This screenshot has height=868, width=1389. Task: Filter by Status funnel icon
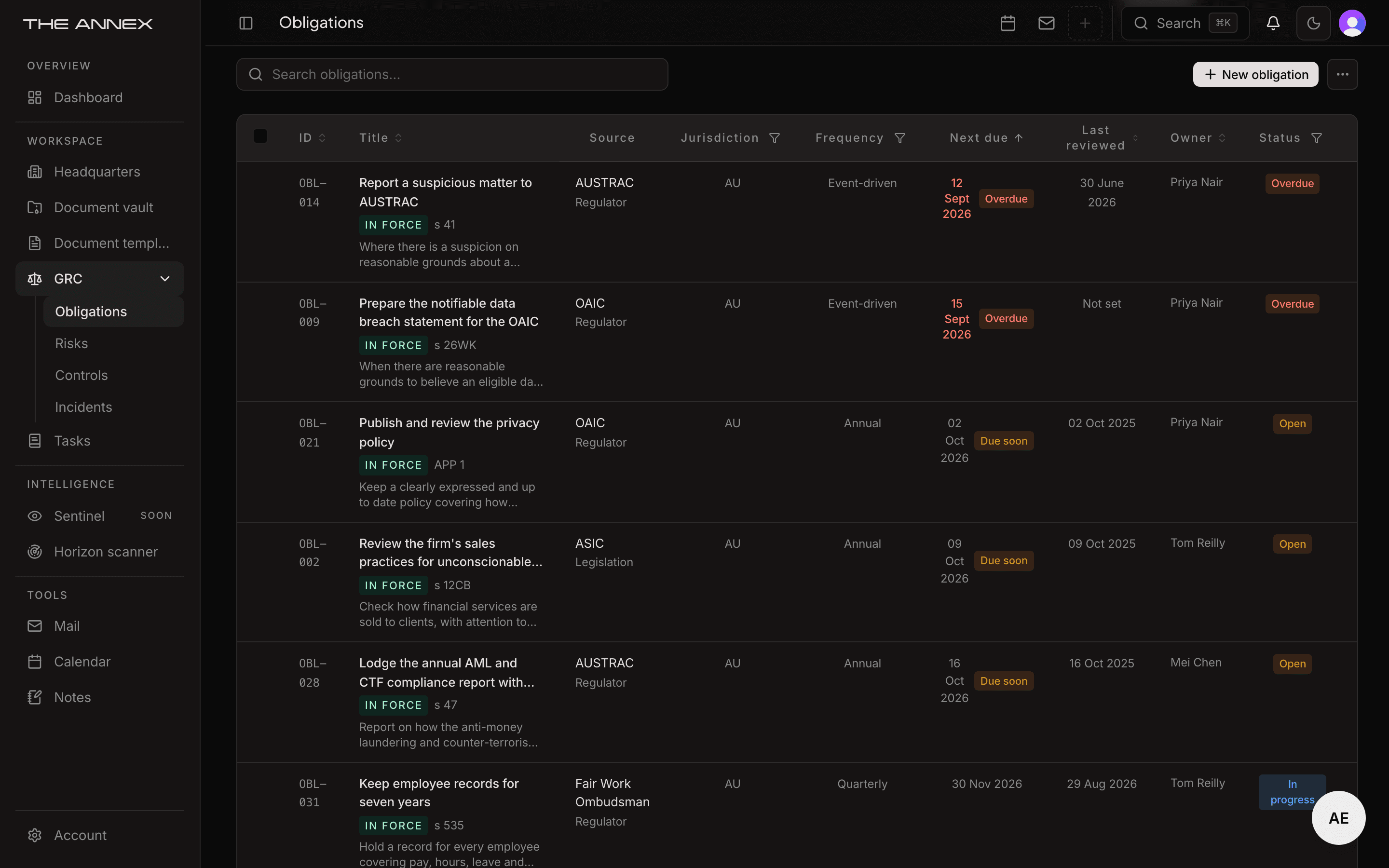coord(1317,138)
